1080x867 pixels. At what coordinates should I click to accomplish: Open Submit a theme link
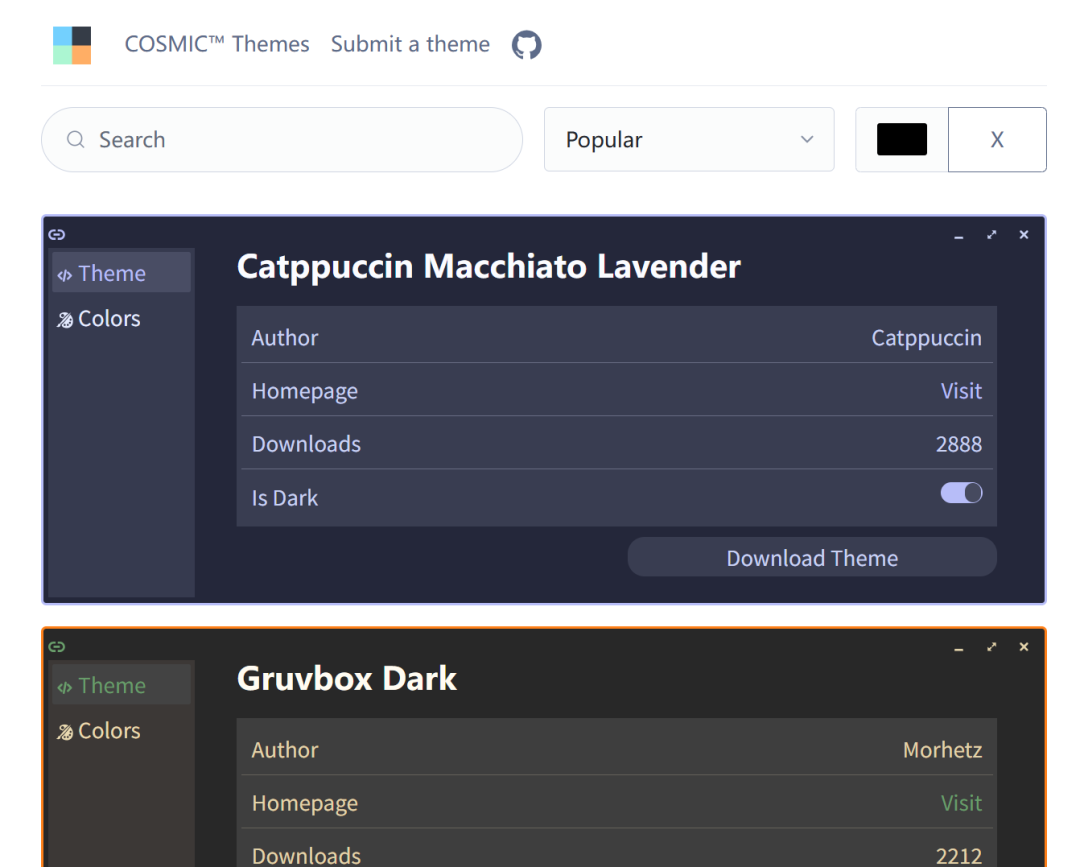410,44
